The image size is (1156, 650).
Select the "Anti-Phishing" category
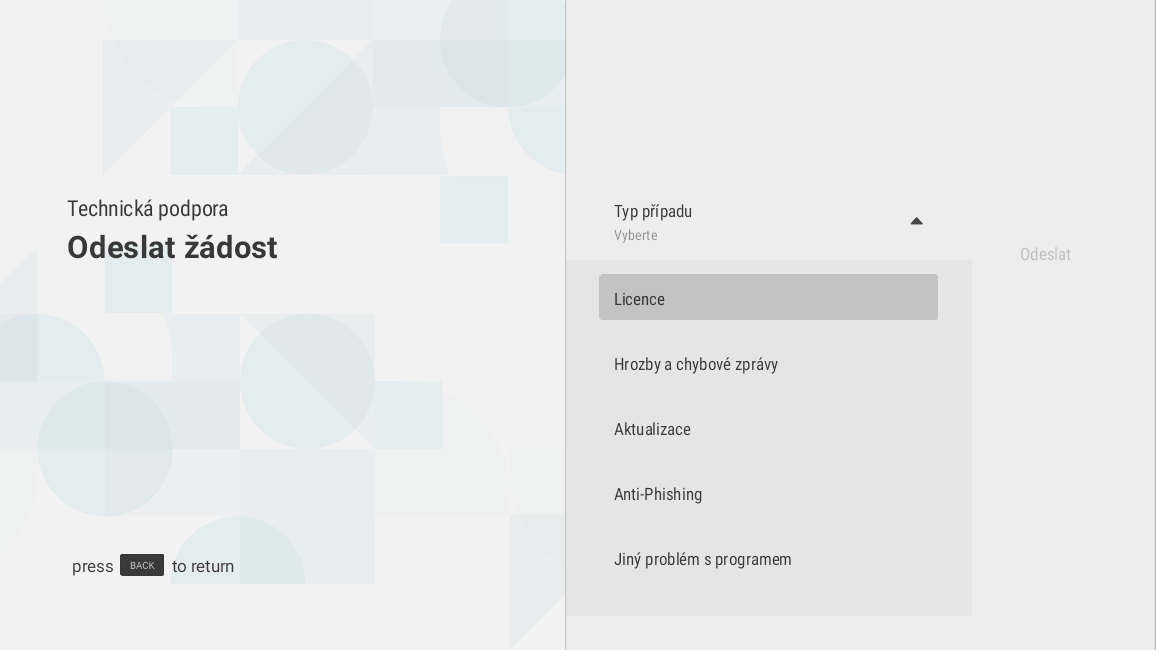point(658,494)
